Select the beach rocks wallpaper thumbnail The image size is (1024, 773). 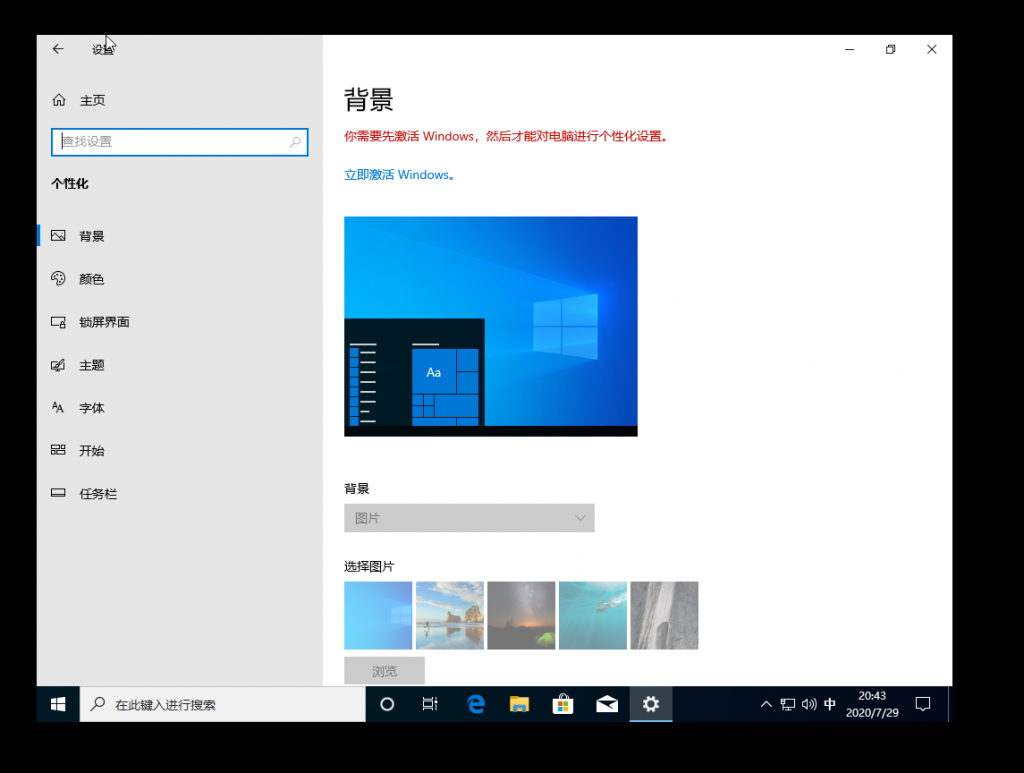450,615
